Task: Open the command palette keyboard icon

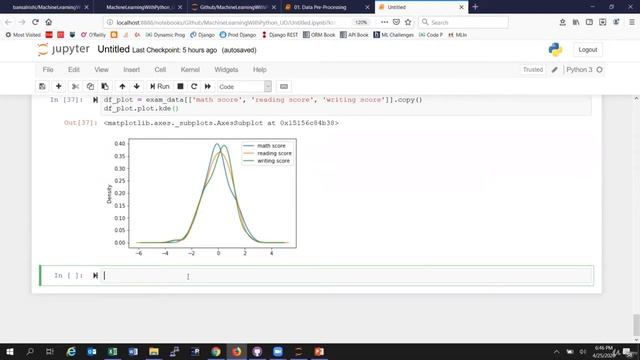Action: point(284,87)
